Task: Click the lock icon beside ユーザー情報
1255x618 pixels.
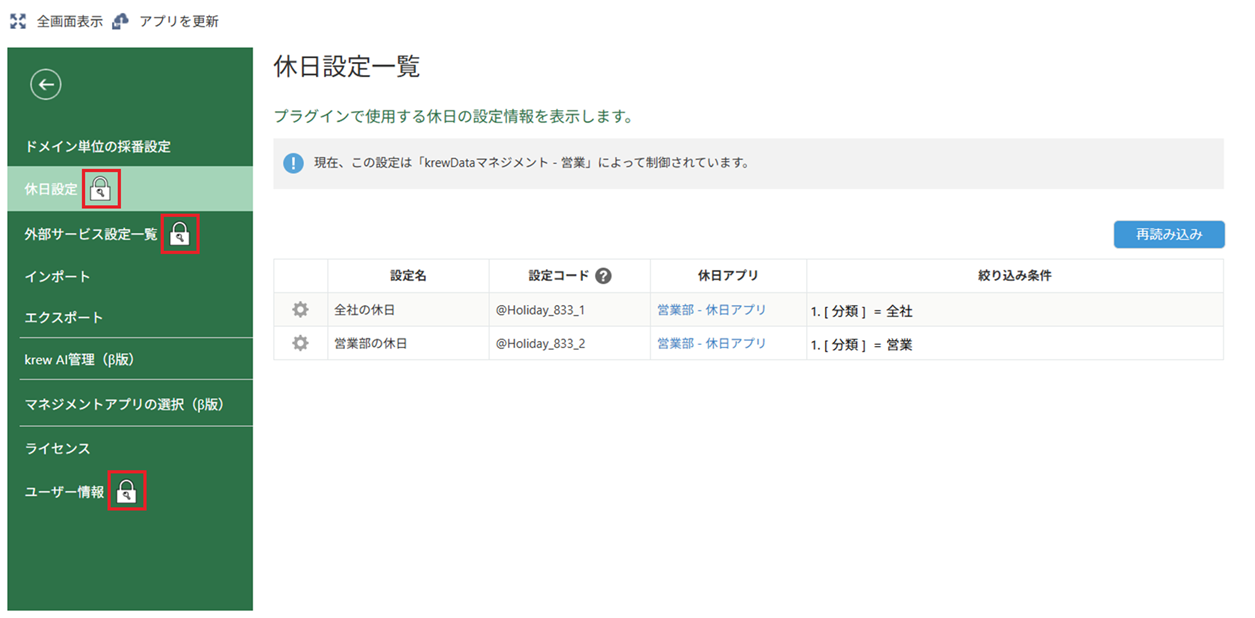Action: pos(127,491)
